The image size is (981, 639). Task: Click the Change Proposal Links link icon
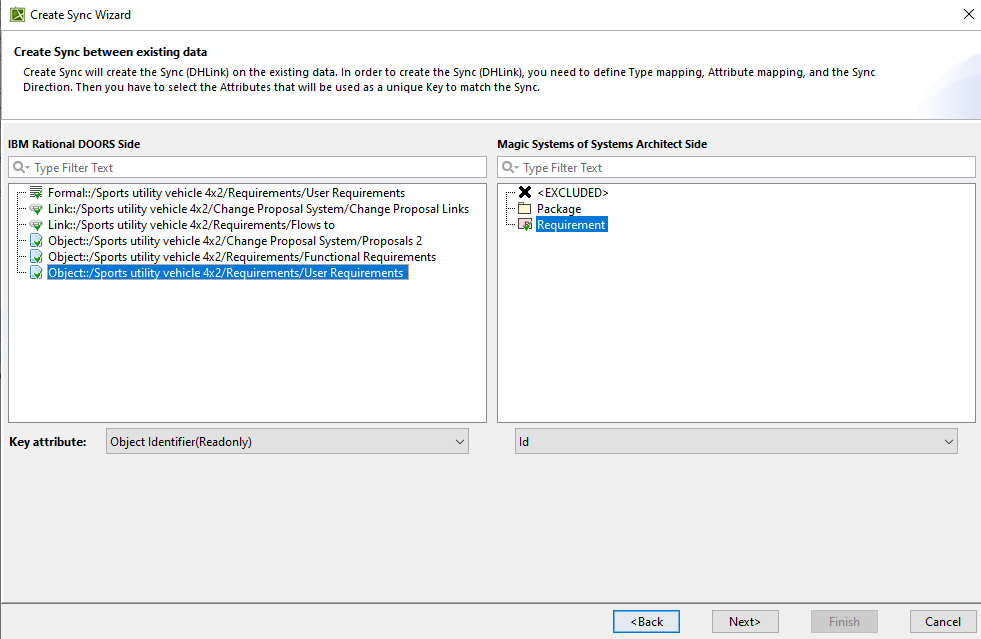pos(36,209)
